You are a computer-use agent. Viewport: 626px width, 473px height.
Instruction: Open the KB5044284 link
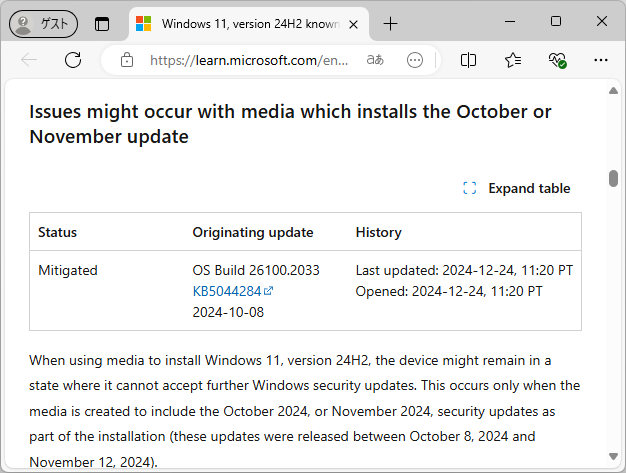[x=227, y=291]
